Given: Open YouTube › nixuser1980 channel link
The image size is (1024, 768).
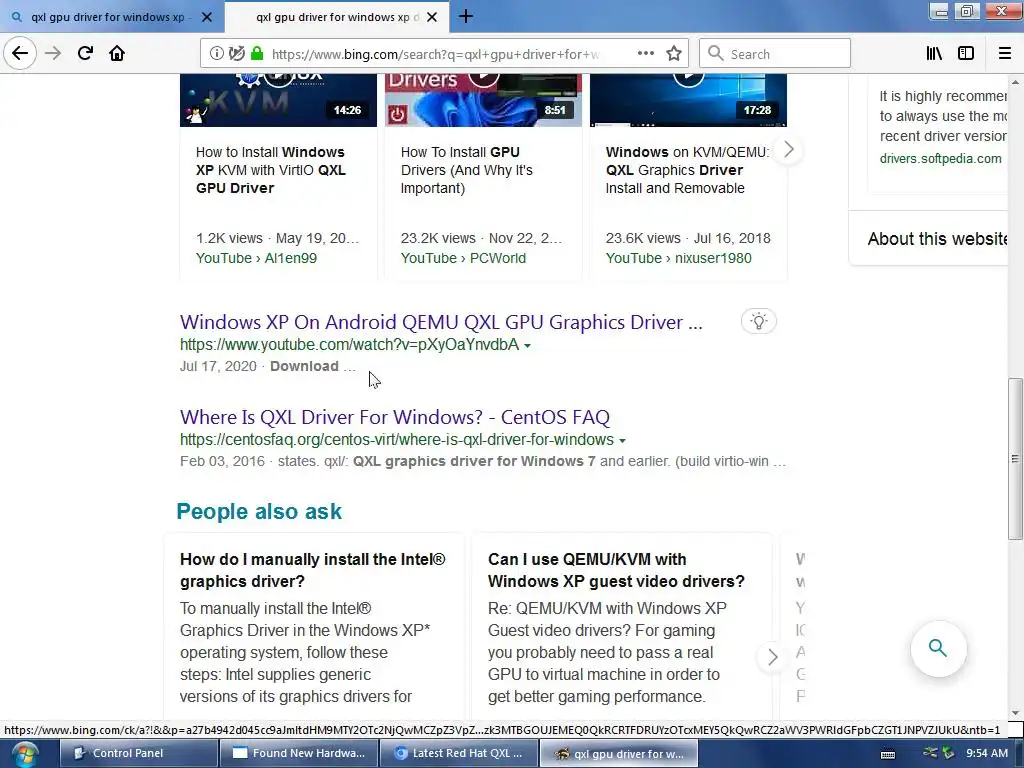Looking at the screenshot, I should pos(679,258).
